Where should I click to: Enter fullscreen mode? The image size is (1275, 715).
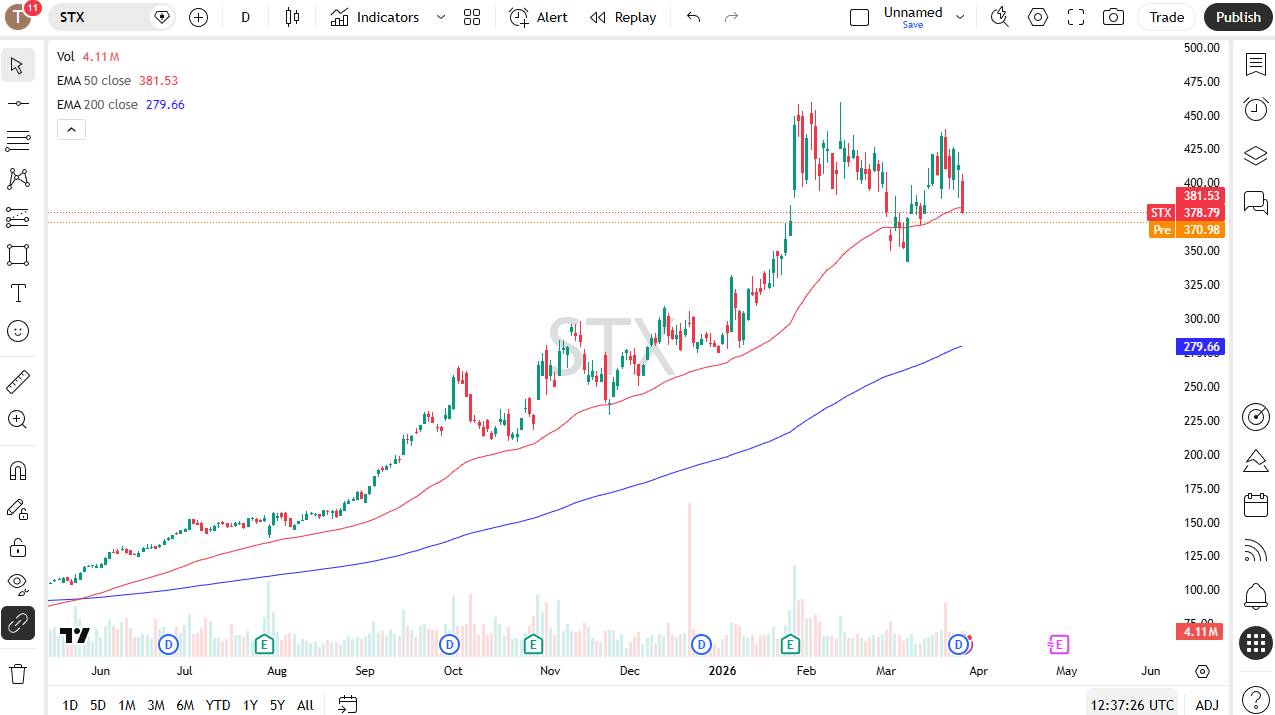click(x=1076, y=17)
